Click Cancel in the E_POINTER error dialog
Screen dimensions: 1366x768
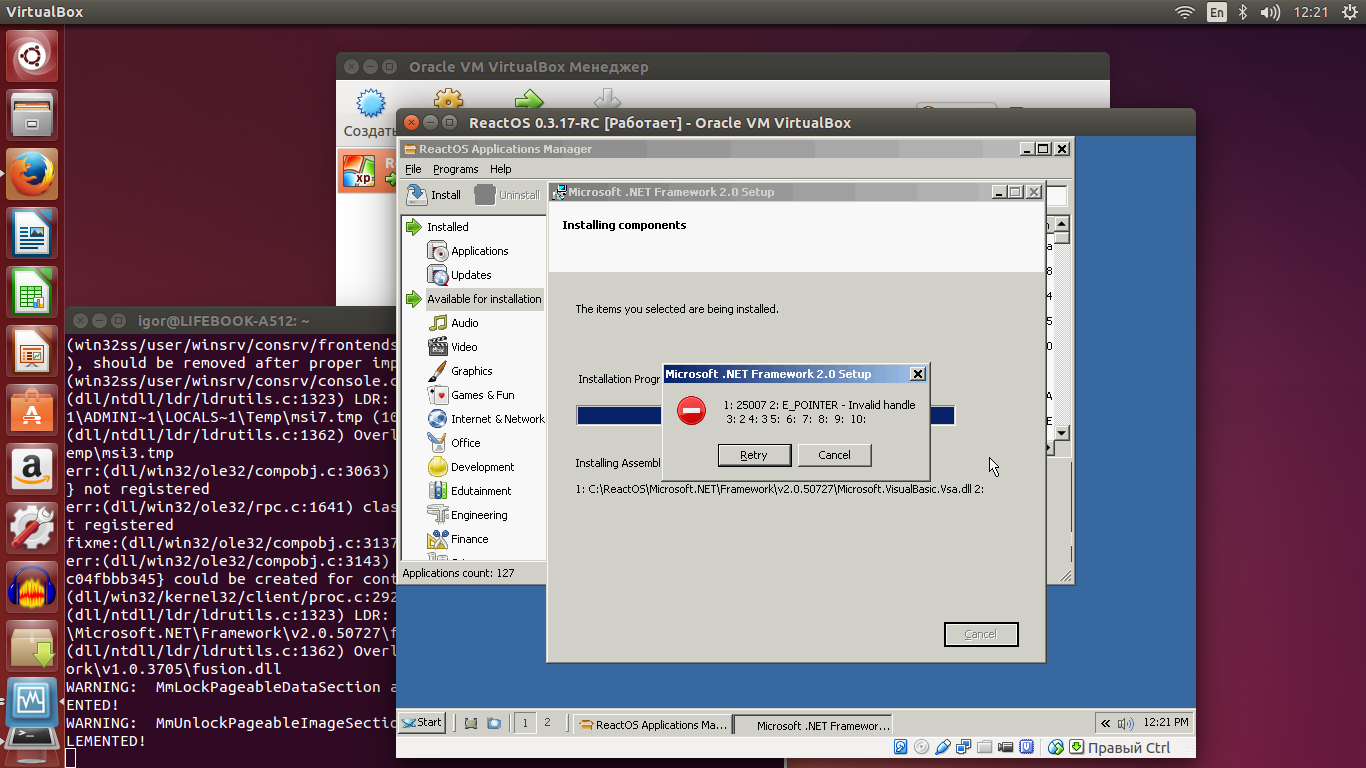click(x=834, y=455)
